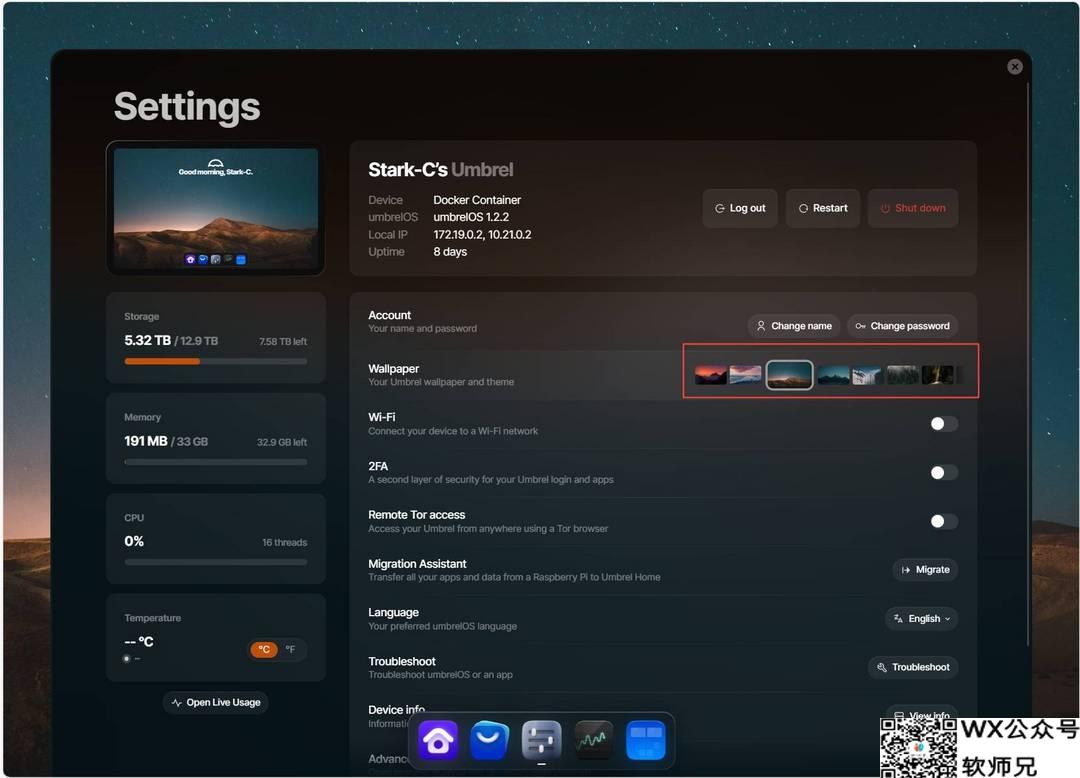The width and height of the screenshot is (1080, 778).
Task: Open the App Store shopping bag icon
Action: point(490,741)
